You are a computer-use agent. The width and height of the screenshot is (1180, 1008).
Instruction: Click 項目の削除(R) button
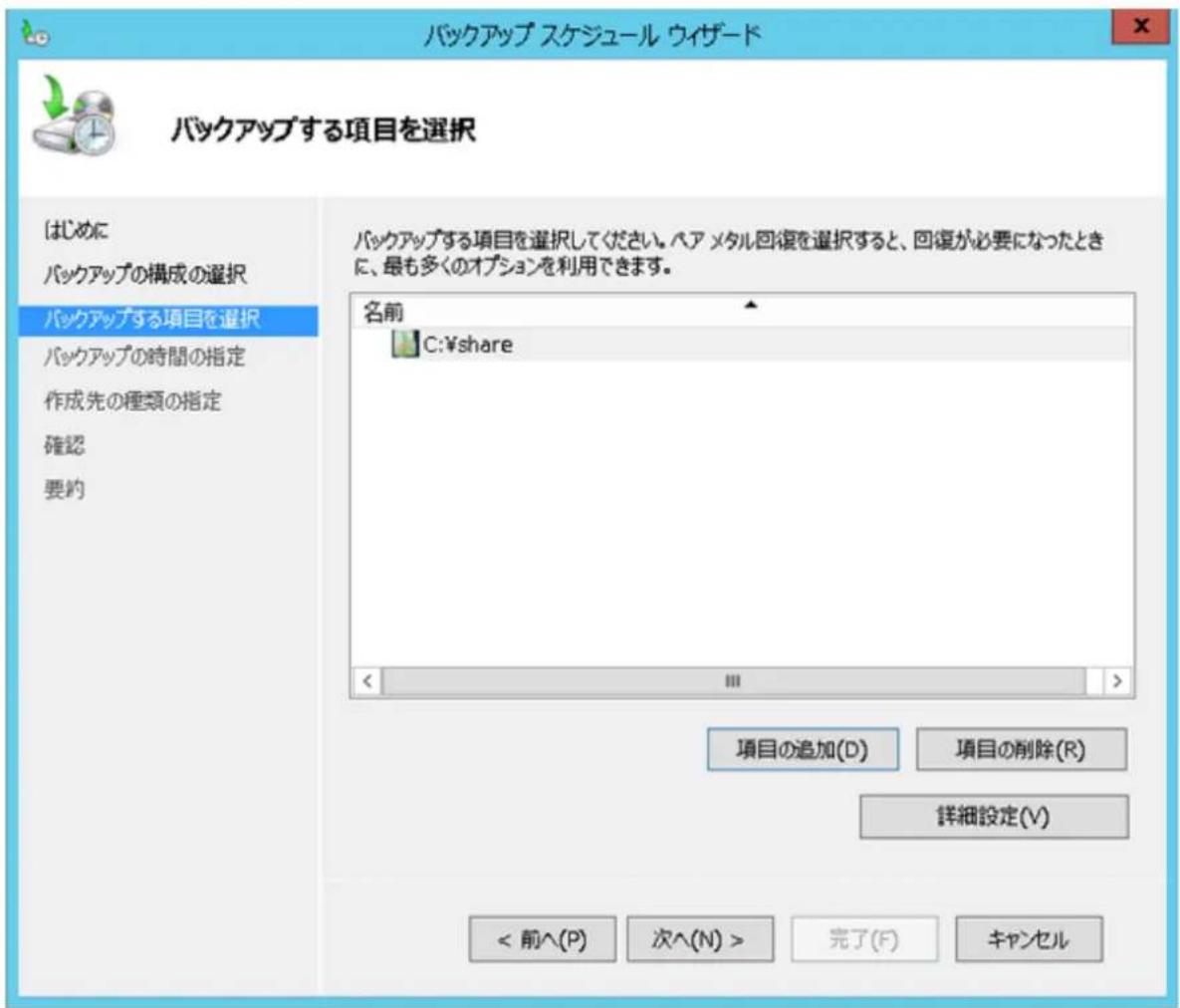point(1021,749)
